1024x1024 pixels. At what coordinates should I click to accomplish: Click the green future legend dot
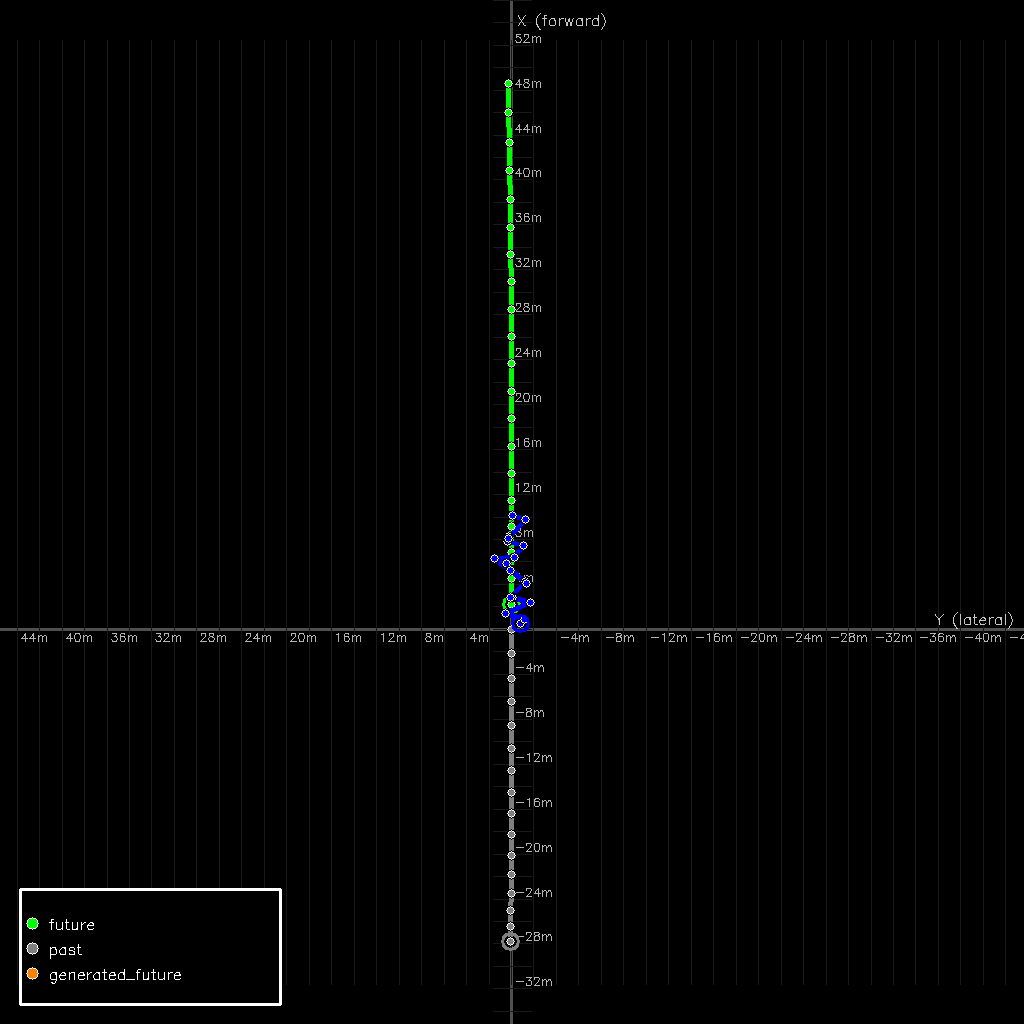click(33, 923)
